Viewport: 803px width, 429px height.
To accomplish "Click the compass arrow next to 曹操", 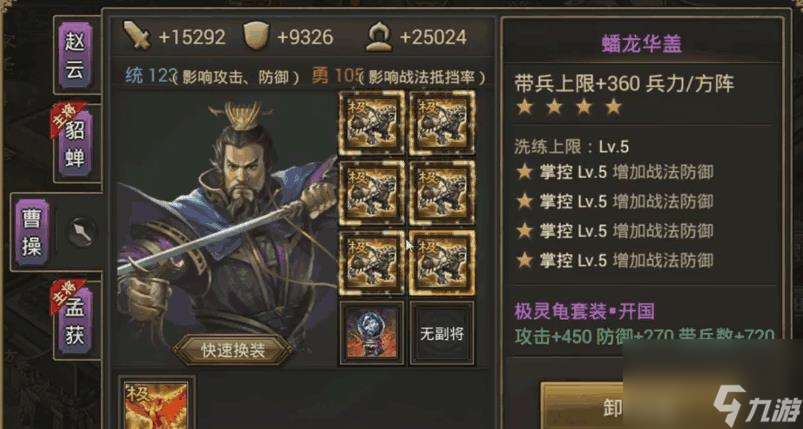I will [82, 232].
